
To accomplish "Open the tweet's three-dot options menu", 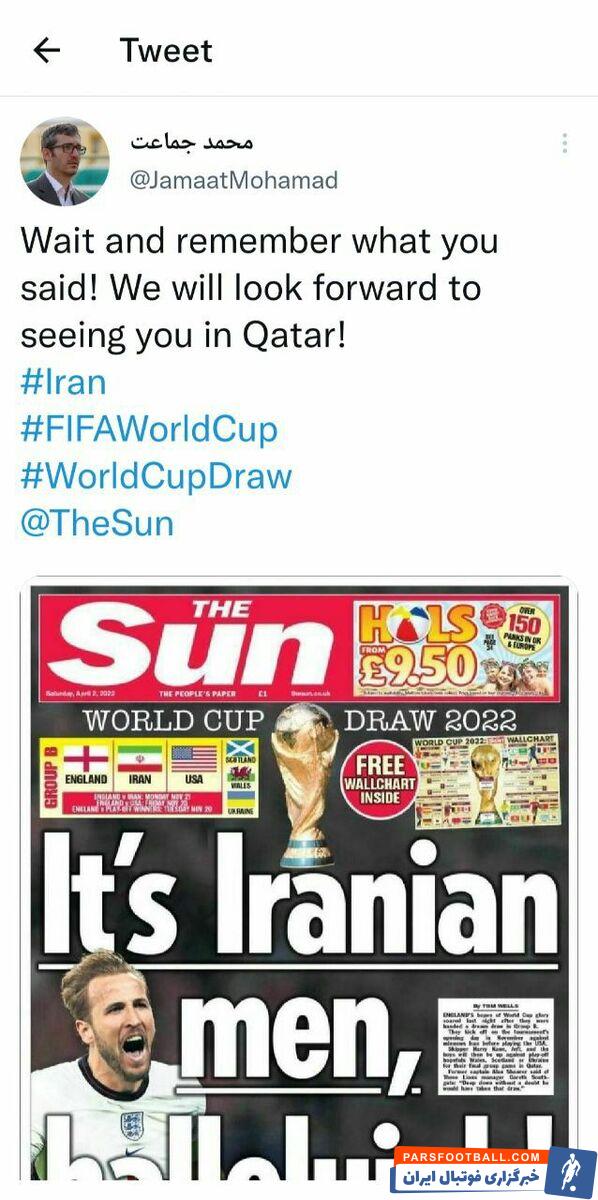I will tap(564, 144).
